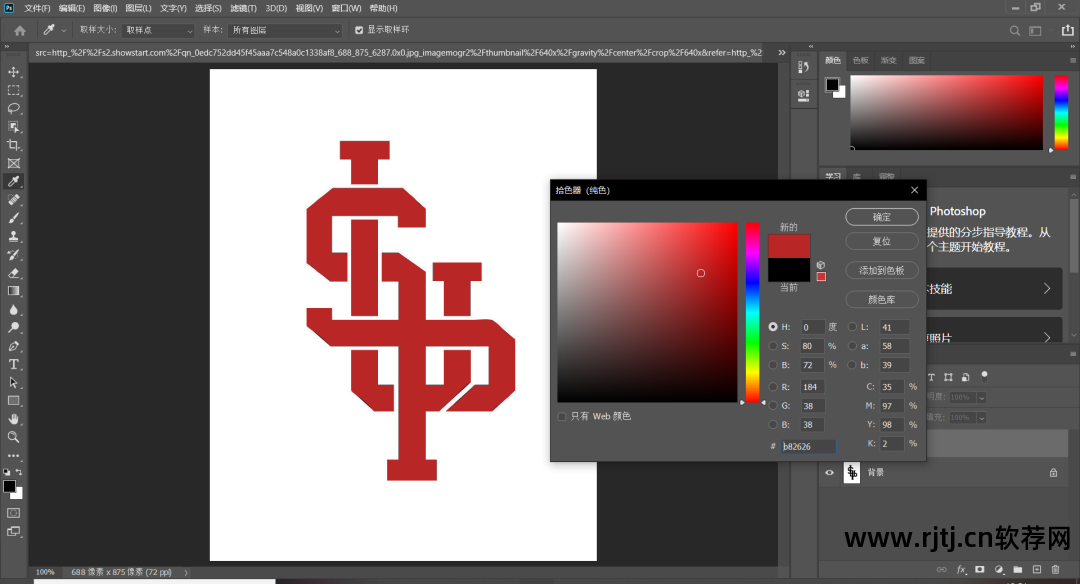Select the Lasso tool
Viewport: 1080px width, 584px height.
(13, 108)
